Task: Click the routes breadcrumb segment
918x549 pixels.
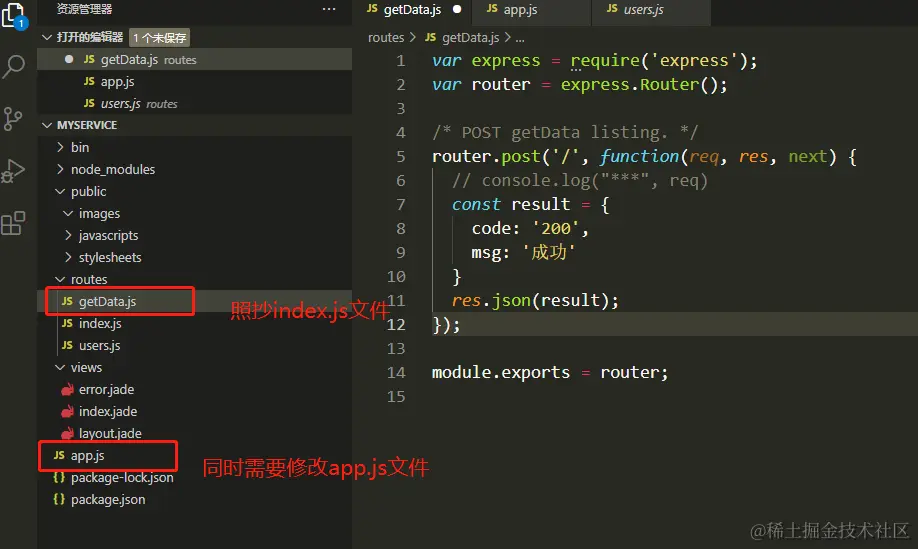Action: tap(386, 37)
